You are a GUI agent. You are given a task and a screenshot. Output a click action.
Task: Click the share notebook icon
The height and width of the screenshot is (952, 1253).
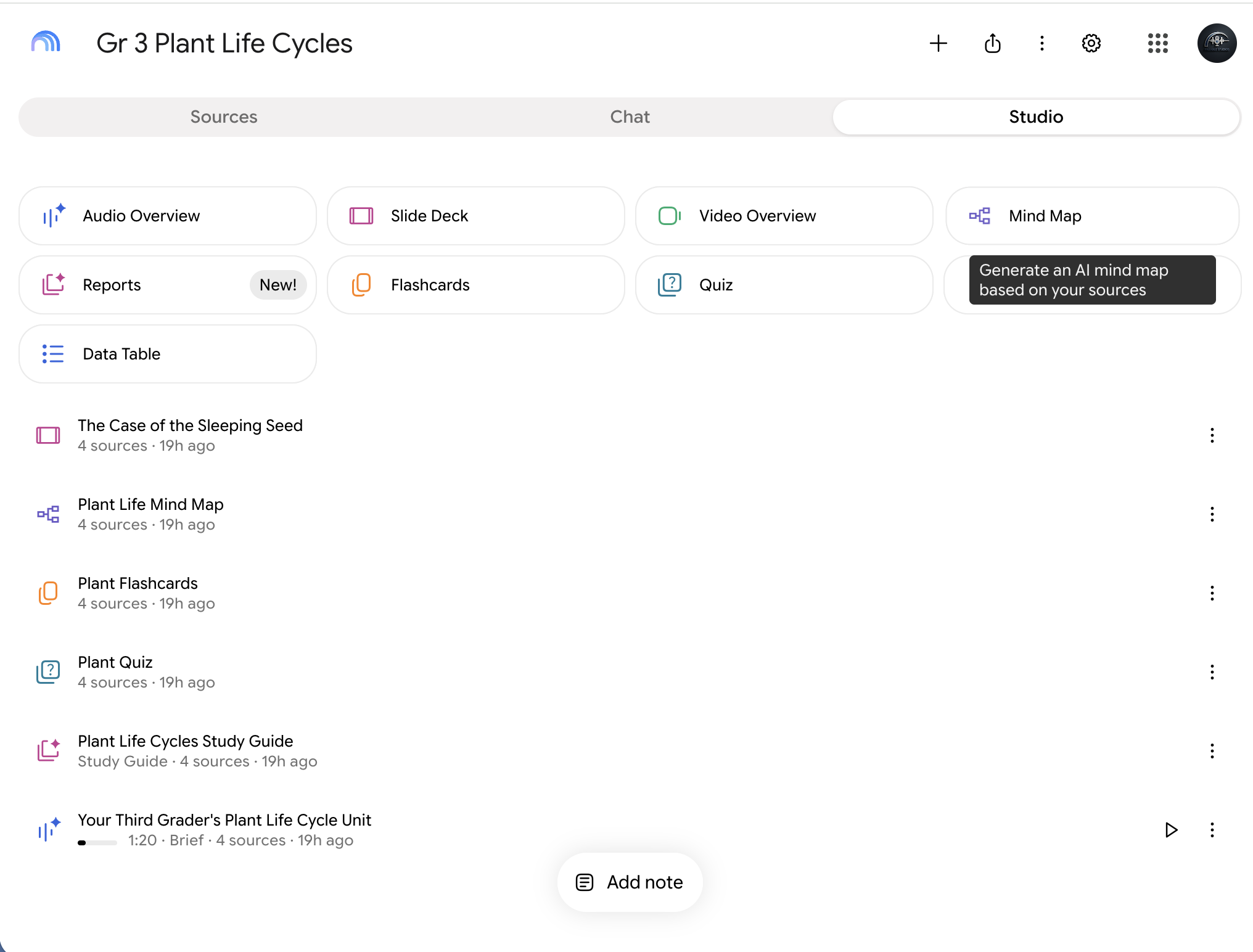pyautogui.click(x=992, y=43)
